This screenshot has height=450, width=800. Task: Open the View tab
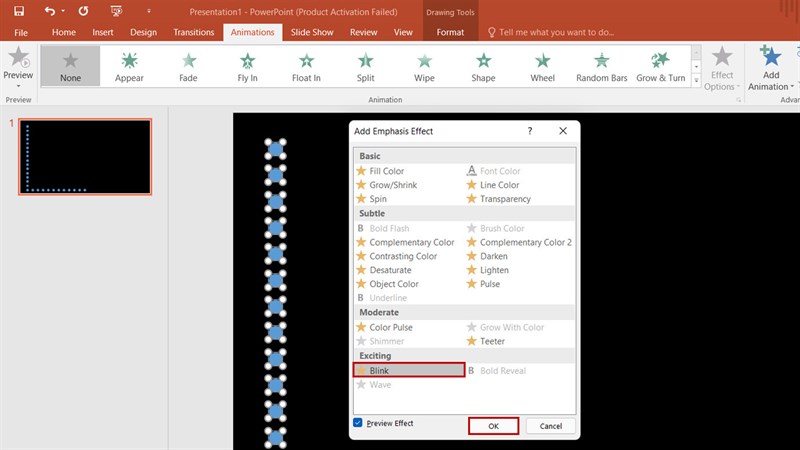pos(403,32)
